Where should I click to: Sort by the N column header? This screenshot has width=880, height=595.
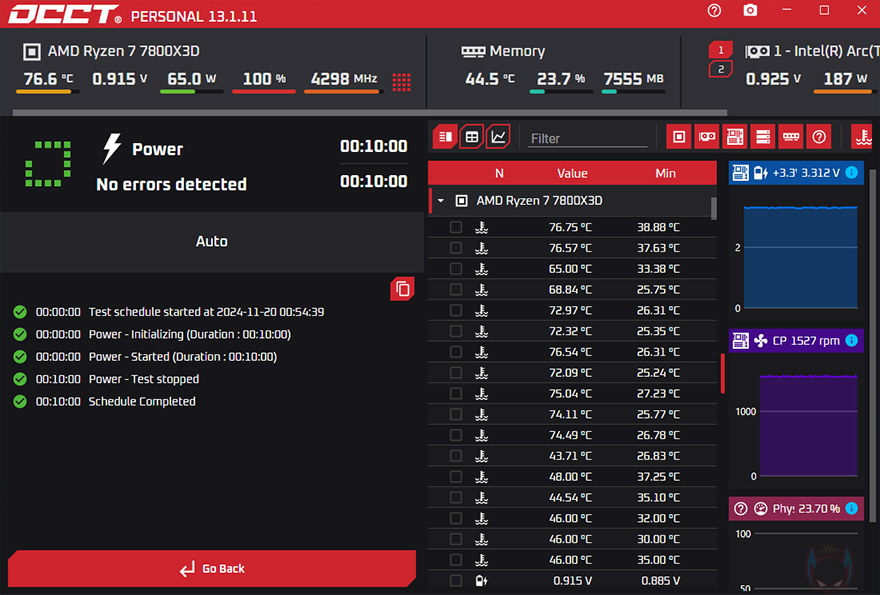[x=499, y=173]
